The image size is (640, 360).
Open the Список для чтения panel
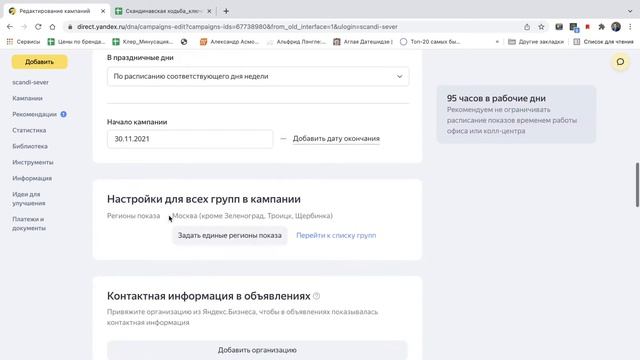point(603,42)
